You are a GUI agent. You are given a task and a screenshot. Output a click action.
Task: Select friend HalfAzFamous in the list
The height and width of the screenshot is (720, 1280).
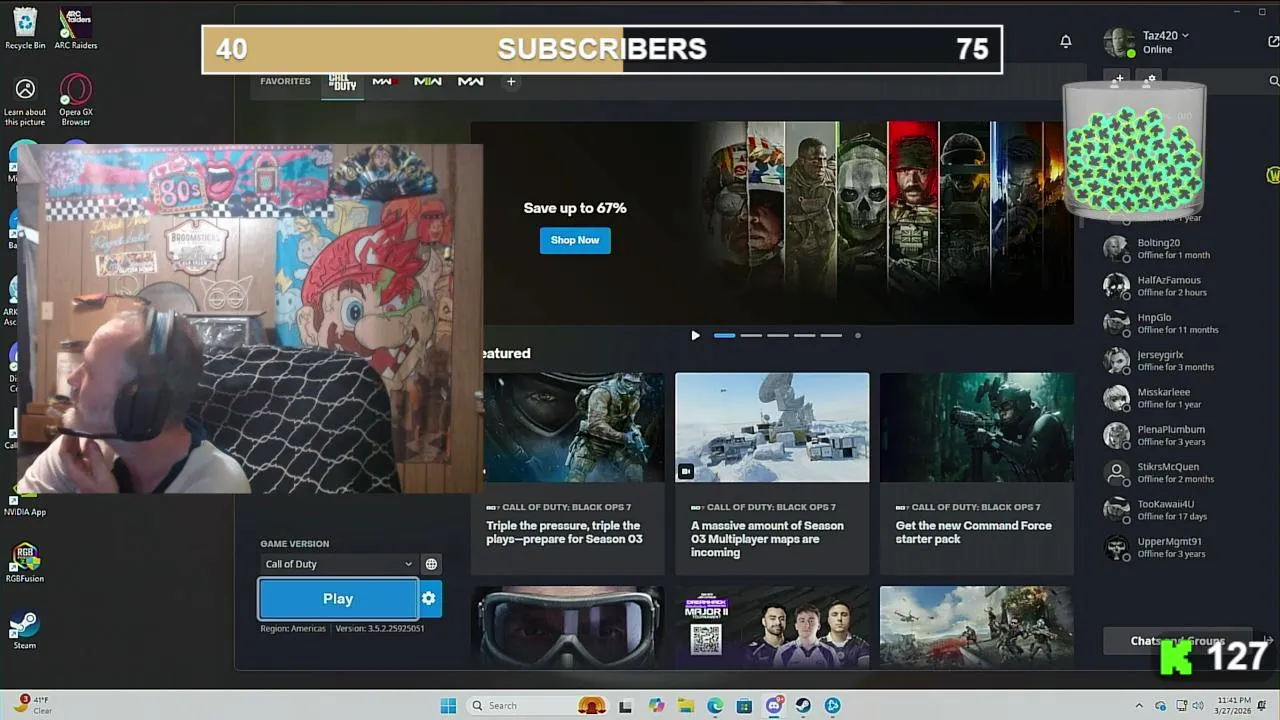click(x=1177, y=286)
